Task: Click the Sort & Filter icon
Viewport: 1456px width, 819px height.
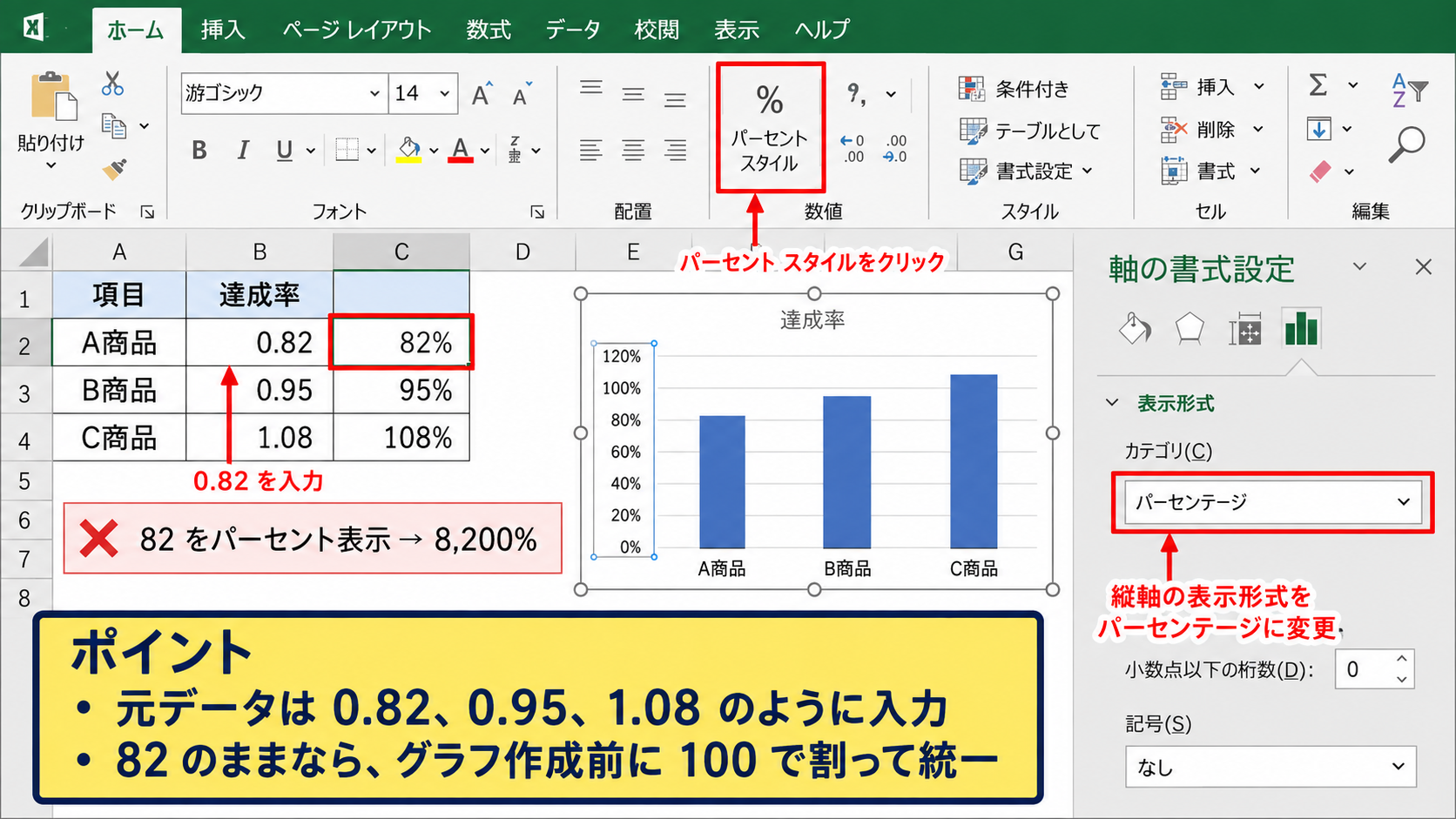Action: coord(1409,90)
